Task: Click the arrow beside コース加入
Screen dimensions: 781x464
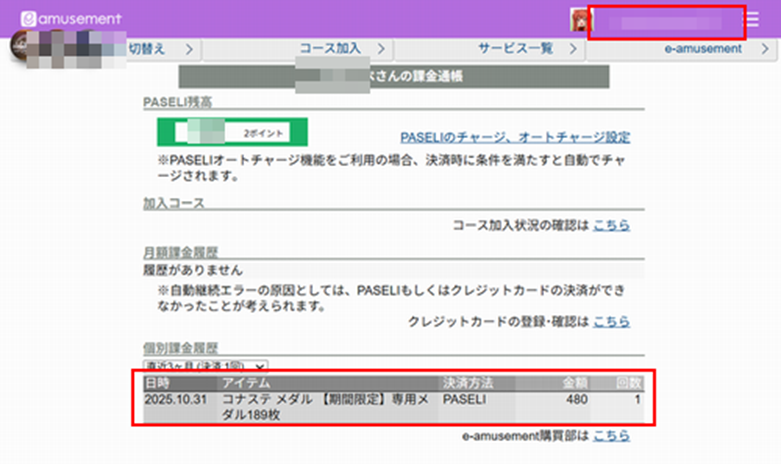Action: pos(381,48)
